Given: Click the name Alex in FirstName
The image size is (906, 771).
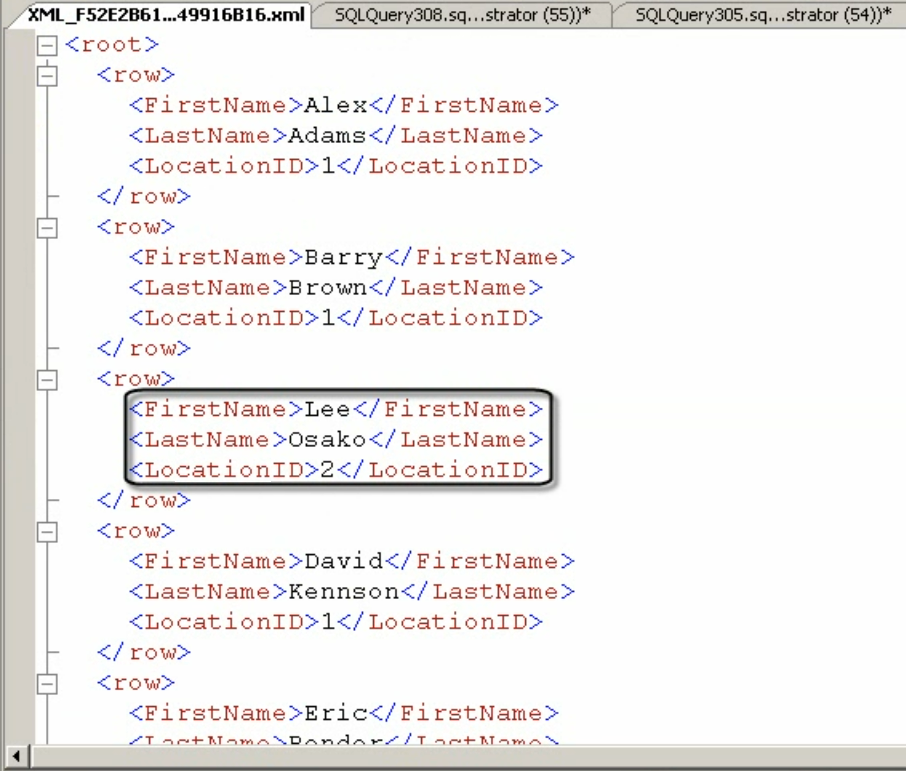Looking at the screenshot, I should pos(336,105).
